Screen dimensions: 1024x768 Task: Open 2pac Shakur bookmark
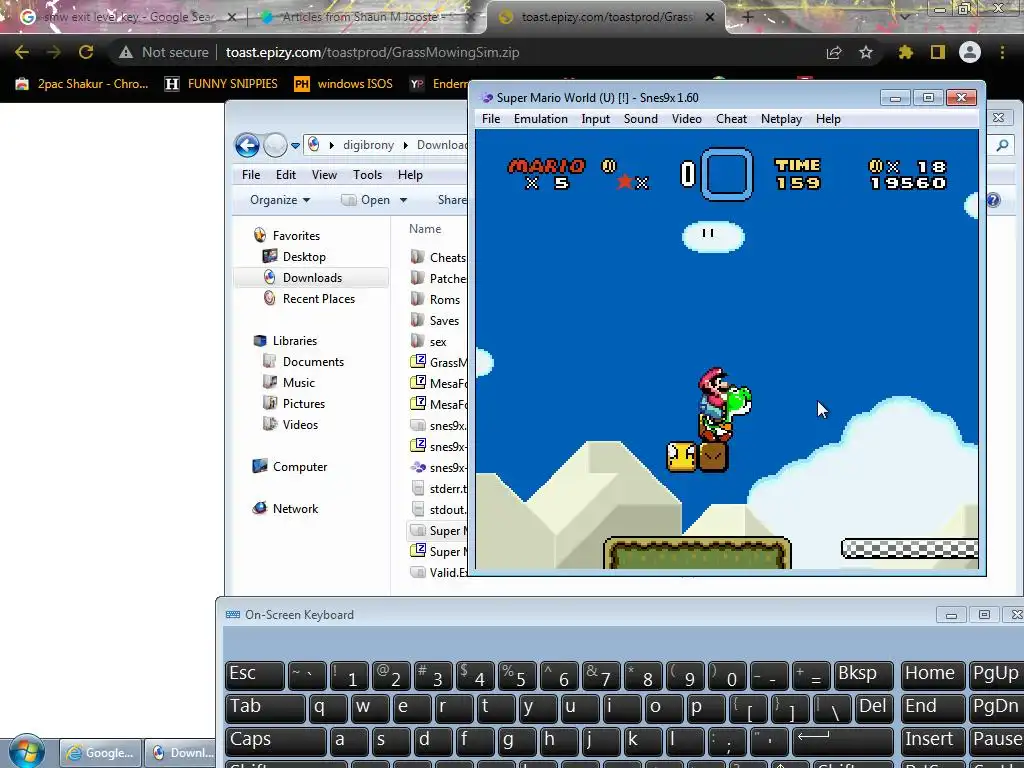(82, 84)
